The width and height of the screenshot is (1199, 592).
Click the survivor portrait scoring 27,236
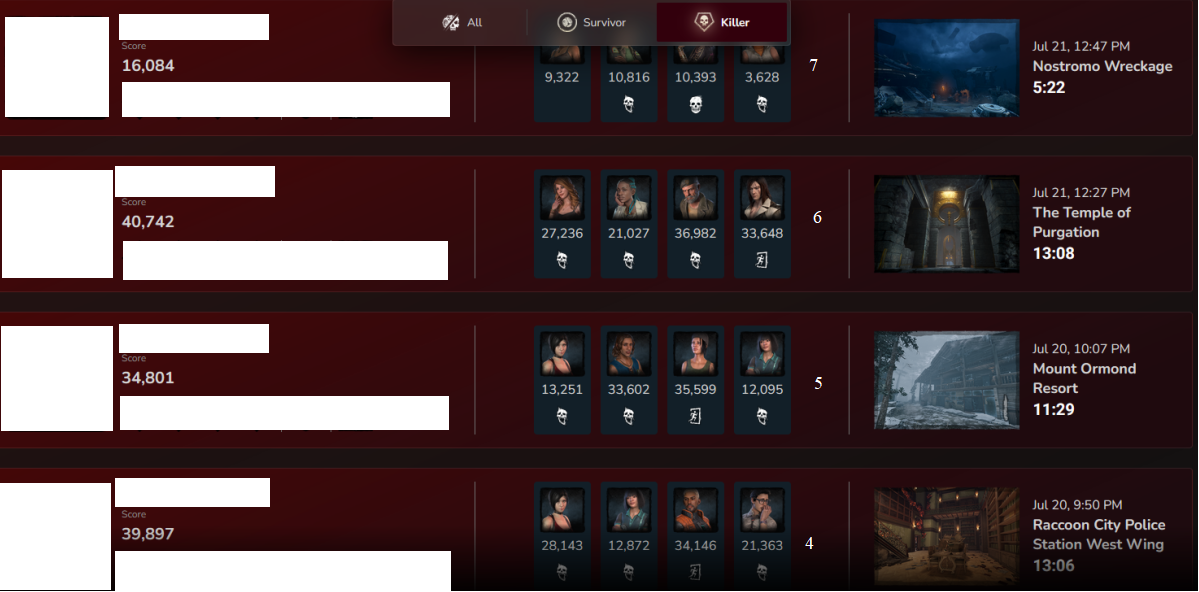[562, 198]
